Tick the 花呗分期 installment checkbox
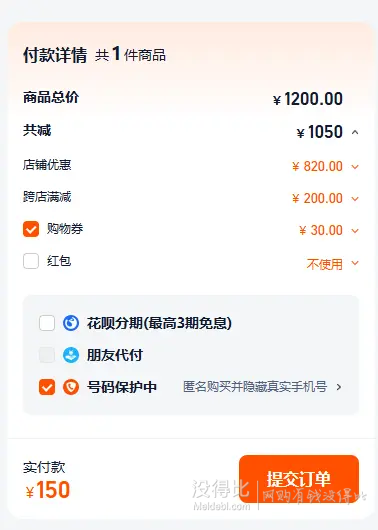 click(x=47, y=323)
